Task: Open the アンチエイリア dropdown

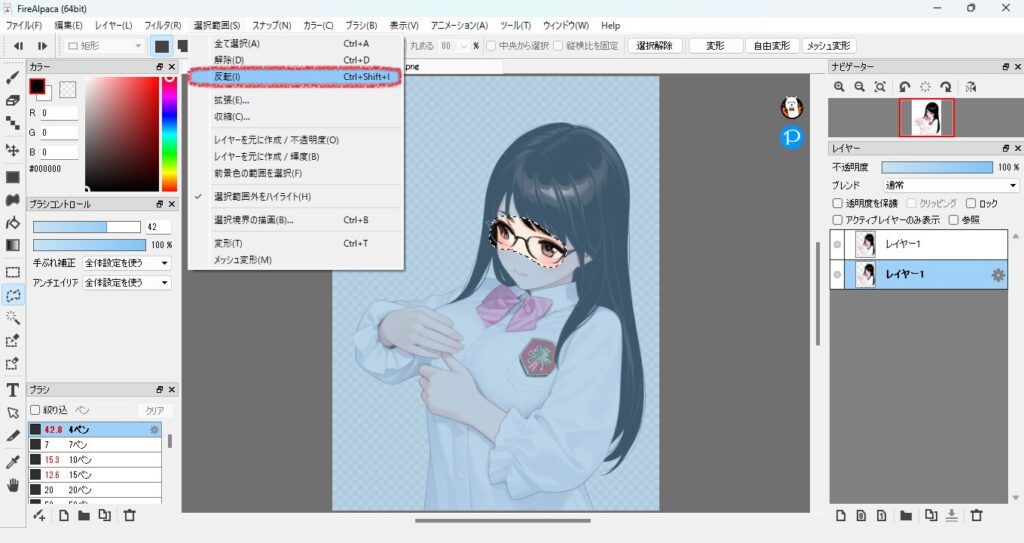Action: coord(127,282)
